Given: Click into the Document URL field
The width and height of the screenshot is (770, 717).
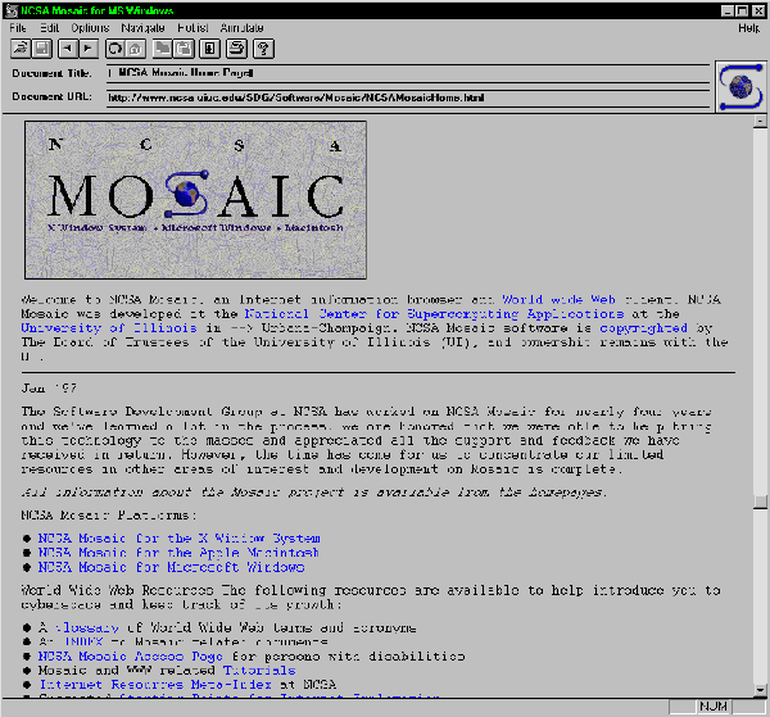Looking at the screenshot, I should (408, 98).
